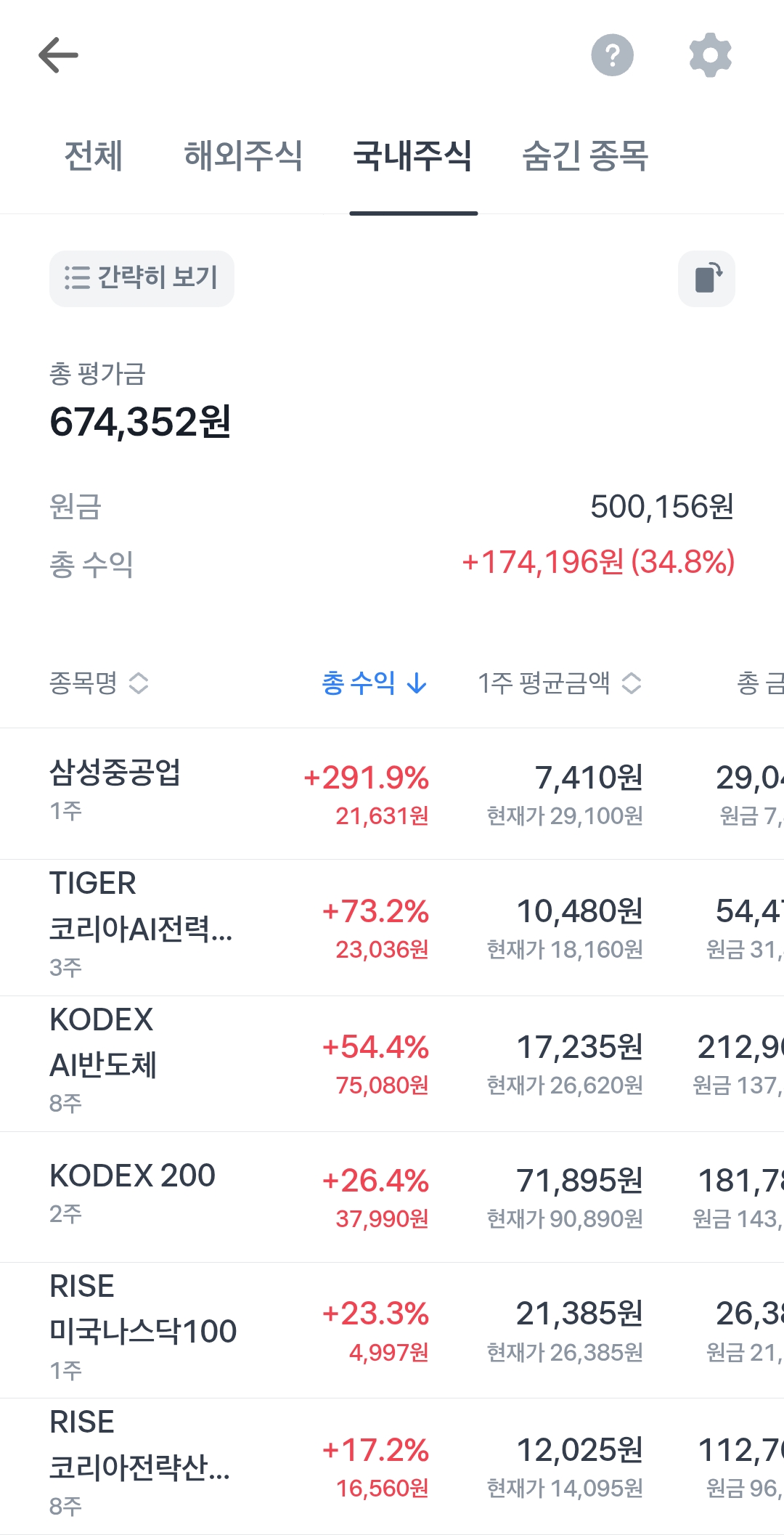Sort by 종목명 column
Screen dimensions: 784x1535
(x=99, y=683)
